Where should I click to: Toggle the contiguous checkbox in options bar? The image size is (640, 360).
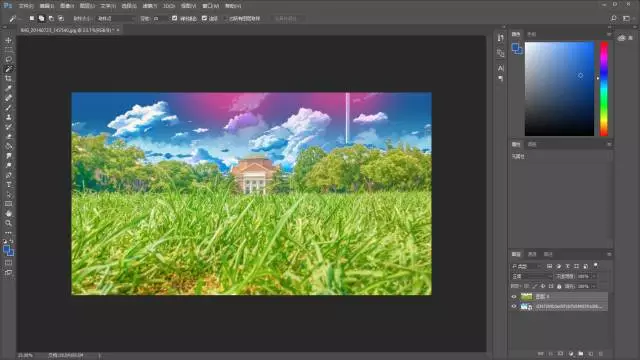[x=204, y=18]
